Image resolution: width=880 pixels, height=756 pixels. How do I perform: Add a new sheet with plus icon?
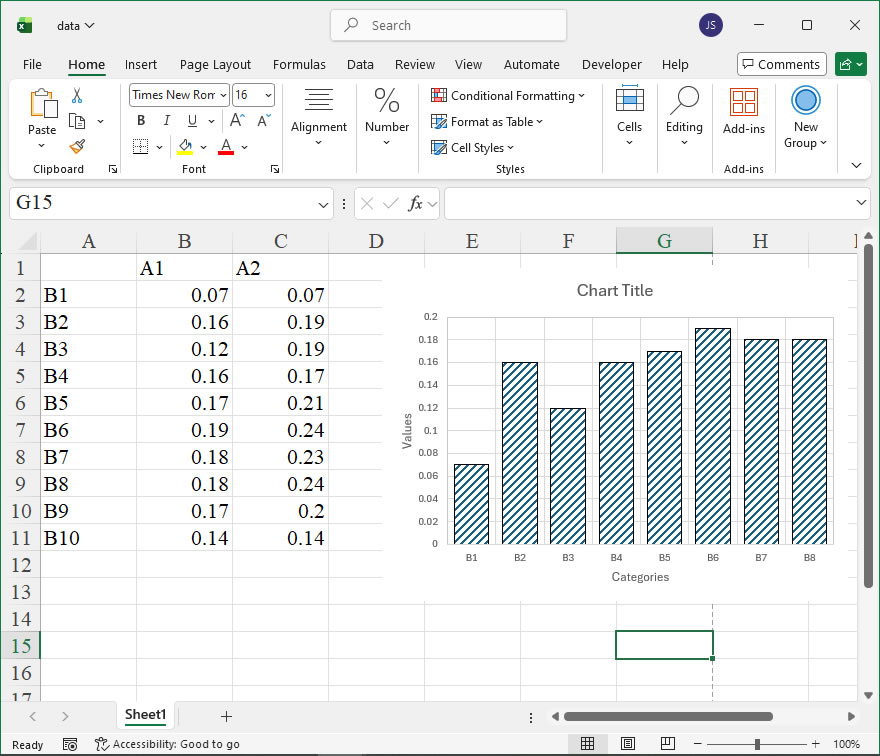coord(226,716)
